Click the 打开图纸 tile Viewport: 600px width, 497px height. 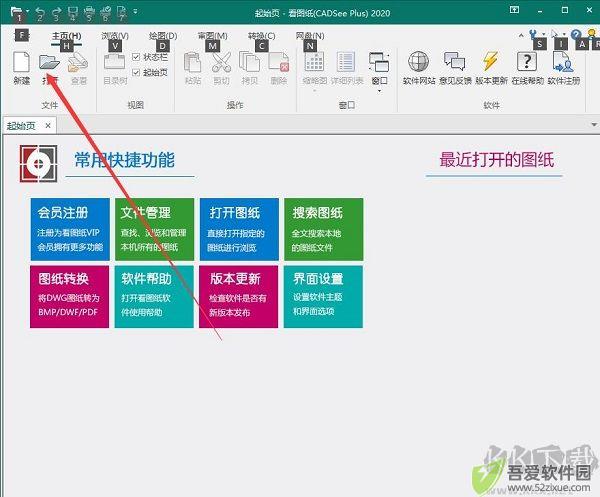click(x=239, y=229)
